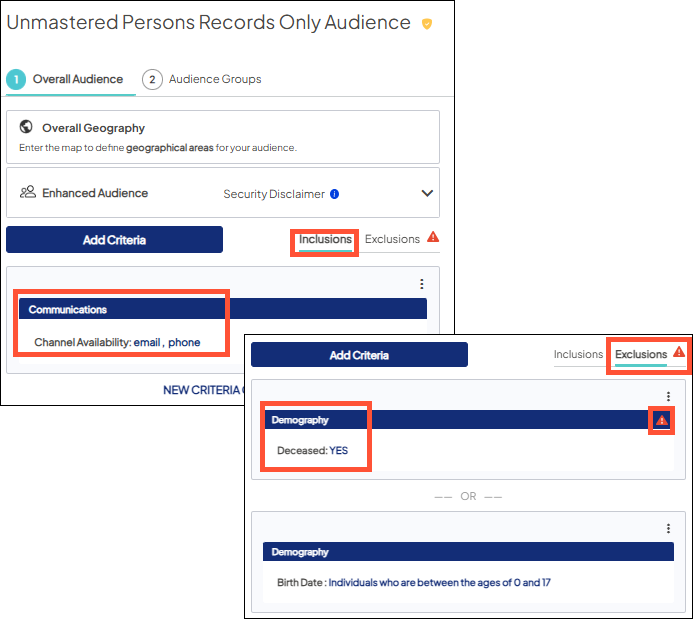The image size is (693, 619).
Task: Click the globe icon for Overall Geography
Action: pos(26,128)
